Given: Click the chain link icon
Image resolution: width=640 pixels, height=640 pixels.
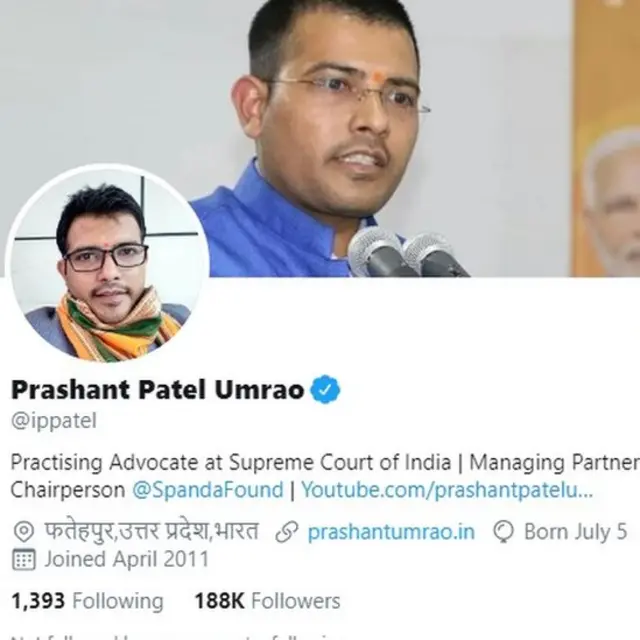Looking at the screenshot, I should tap(287, 532).
